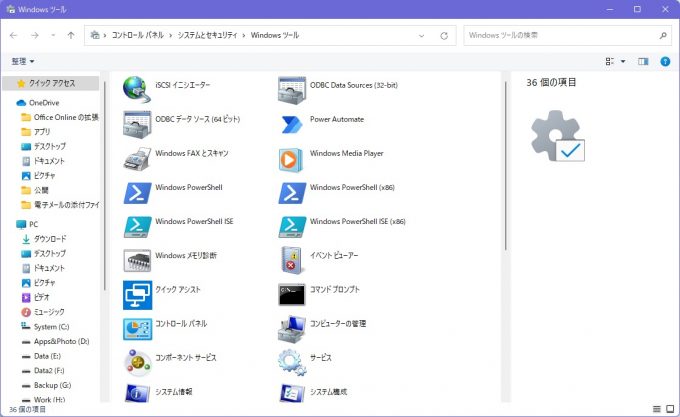The height and width of the screenshot is (417, 680).
Task: Click the breadcrumb root location icon
Action: (95, 35)
